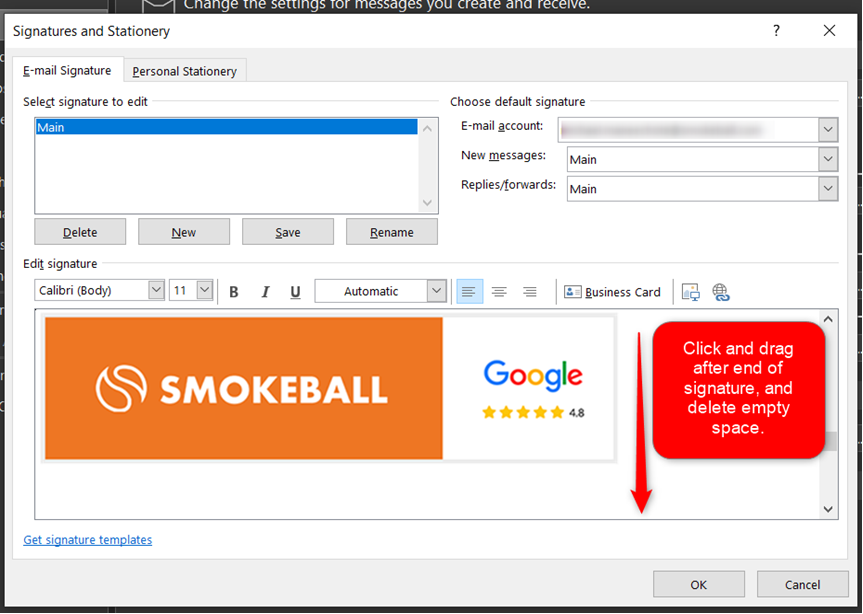
Task: Open the font size dropdown showing 11
Action: click(x=205, y=290)
